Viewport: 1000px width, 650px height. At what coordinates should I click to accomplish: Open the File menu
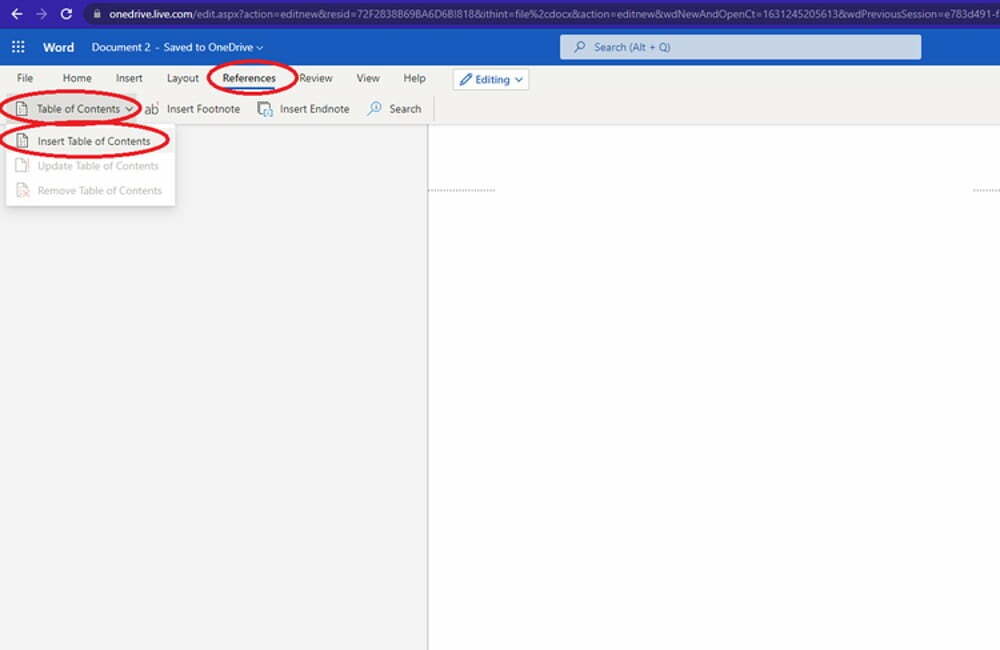click(25, 78)
